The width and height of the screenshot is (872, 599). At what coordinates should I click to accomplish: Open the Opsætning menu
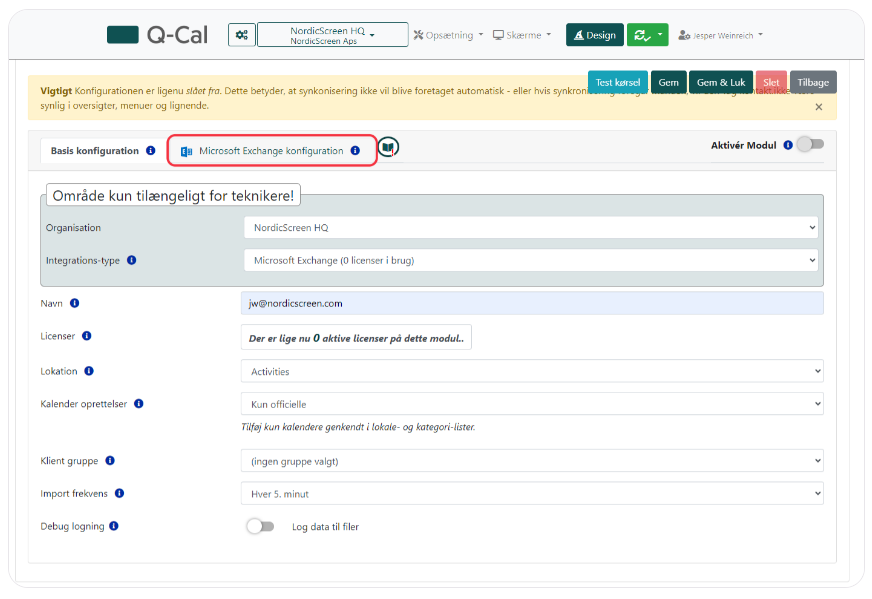(x=448, y=35)
